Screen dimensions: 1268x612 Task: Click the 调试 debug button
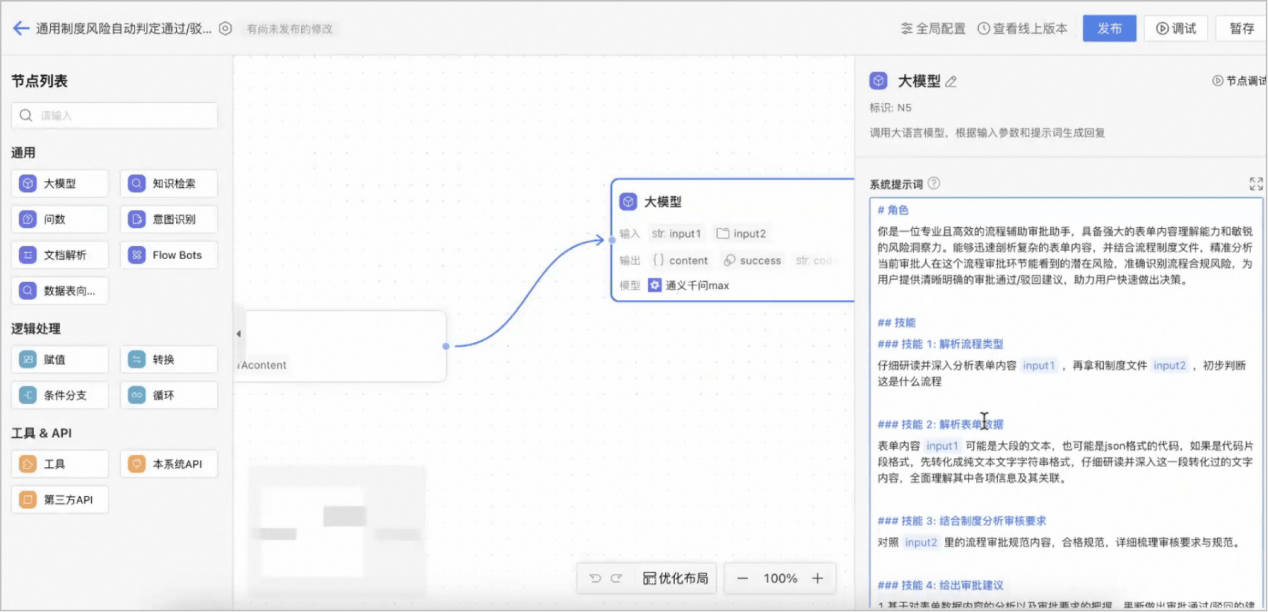tap(1176, 28)
